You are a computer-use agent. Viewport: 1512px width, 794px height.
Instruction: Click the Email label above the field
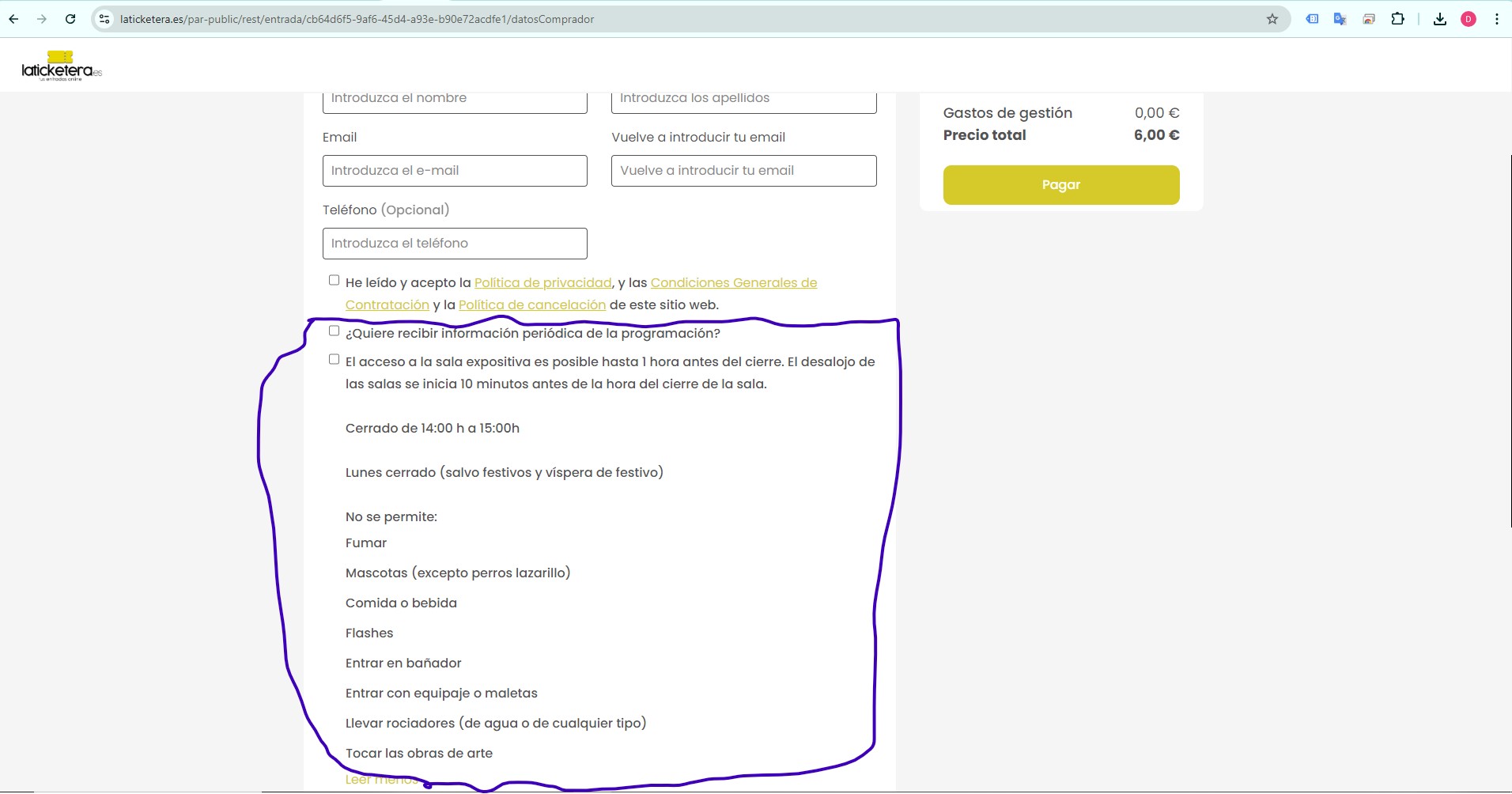tap(339, 137)
